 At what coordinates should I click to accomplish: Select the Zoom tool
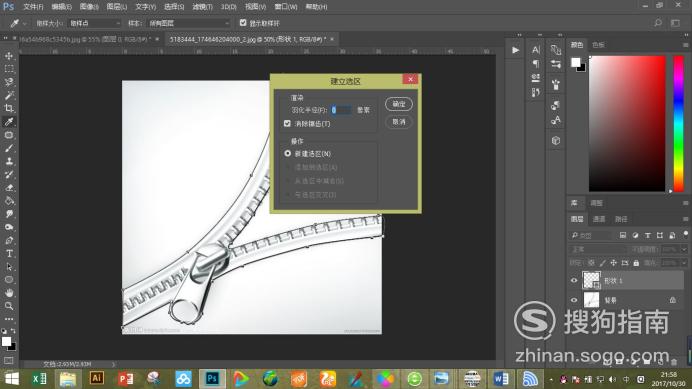point(9,306)
